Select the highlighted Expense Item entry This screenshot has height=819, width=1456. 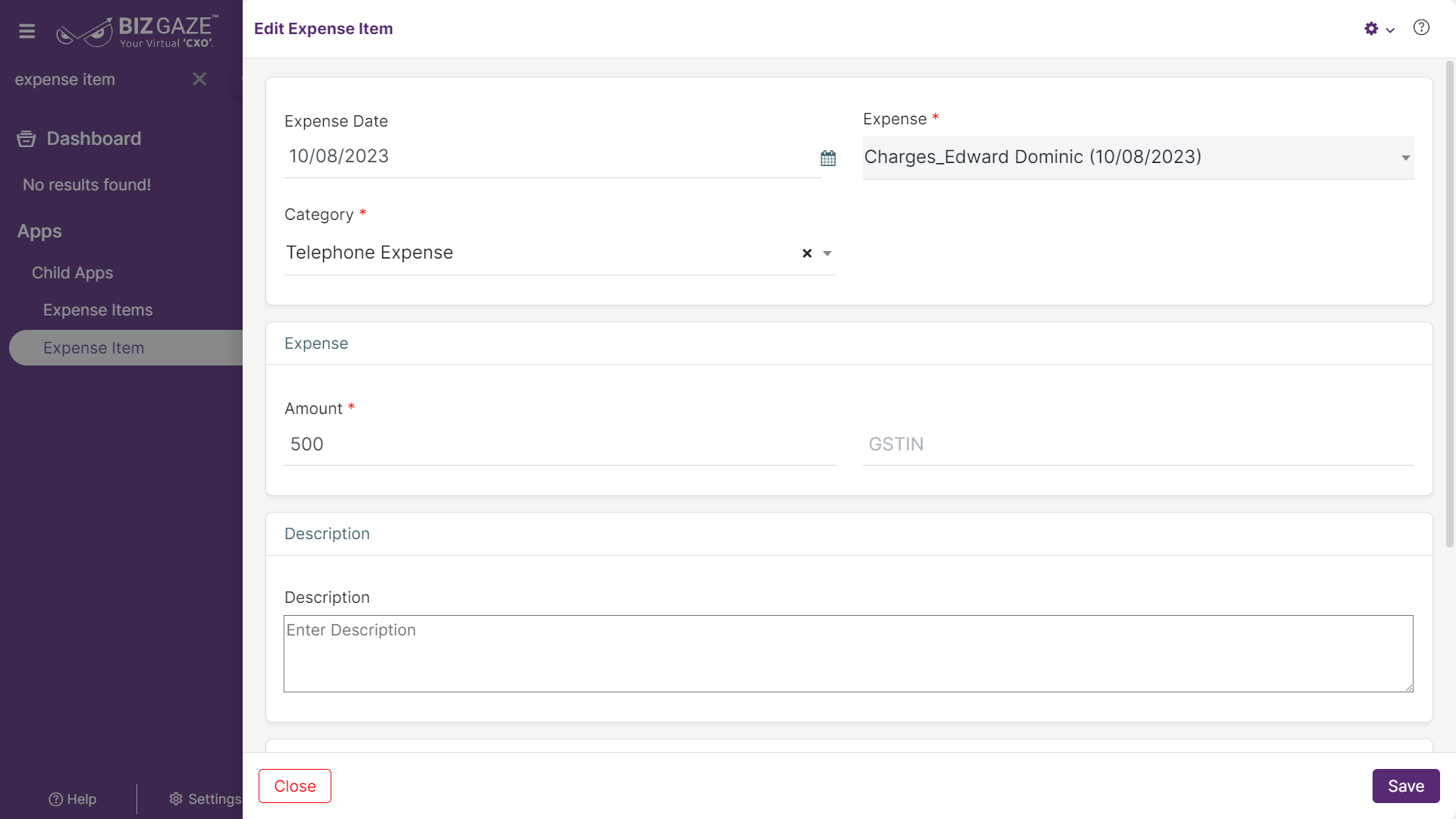126,347
